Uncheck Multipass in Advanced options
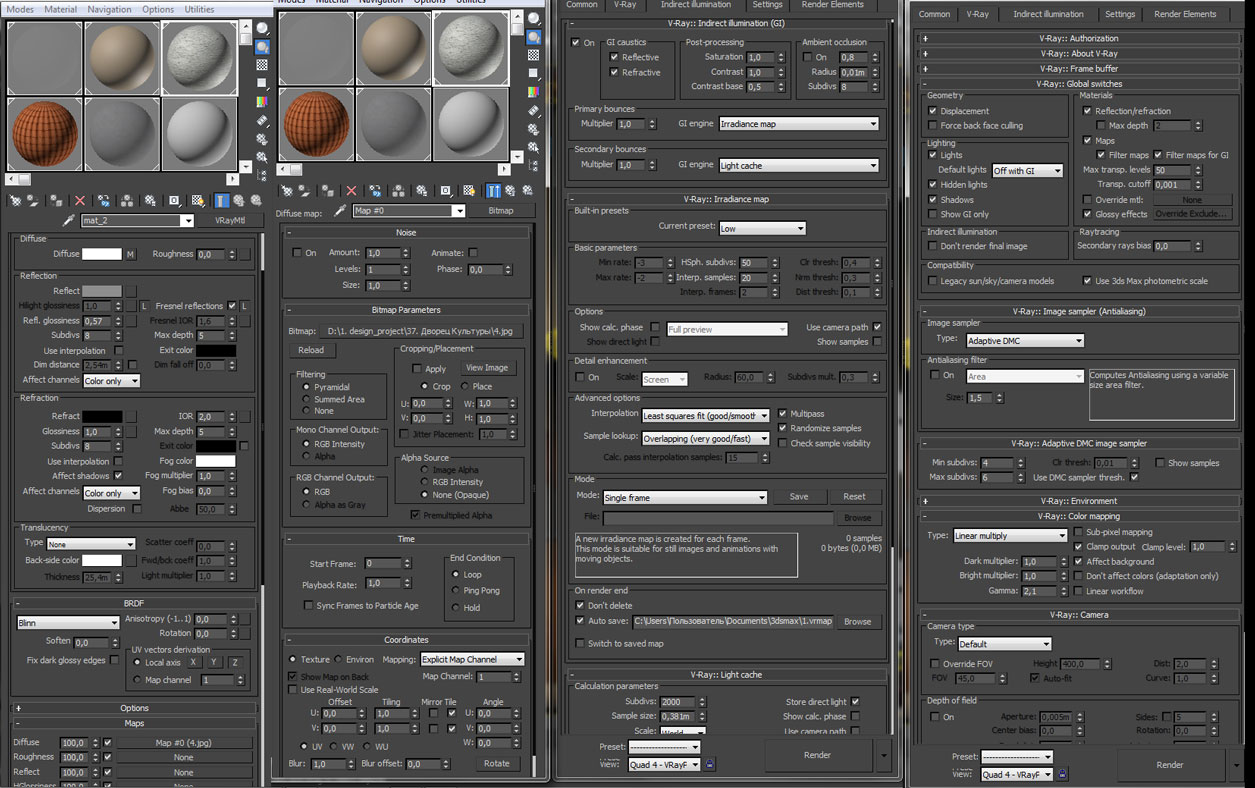Screen dimensions: 1255x788 click(783, 413)
